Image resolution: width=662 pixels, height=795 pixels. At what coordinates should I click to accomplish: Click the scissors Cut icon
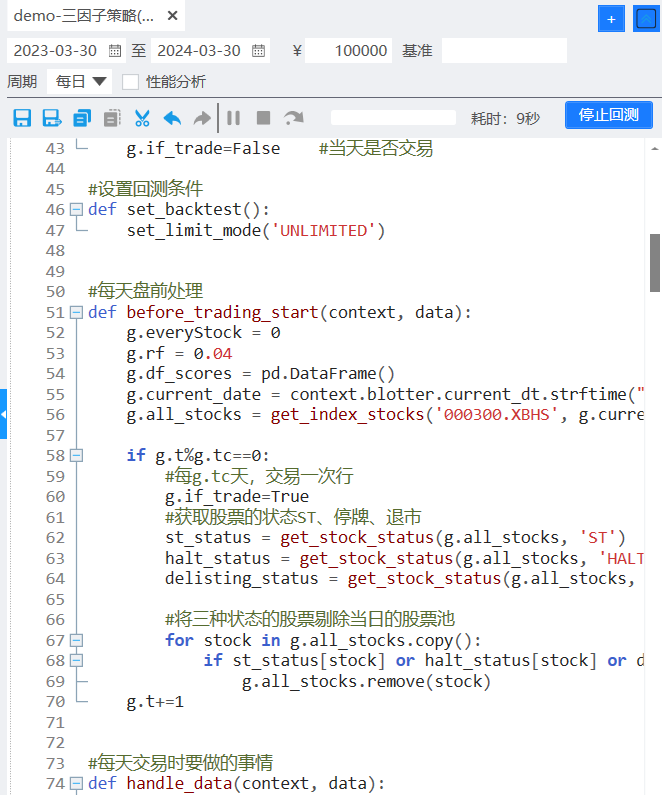click(x=142, y=118)
